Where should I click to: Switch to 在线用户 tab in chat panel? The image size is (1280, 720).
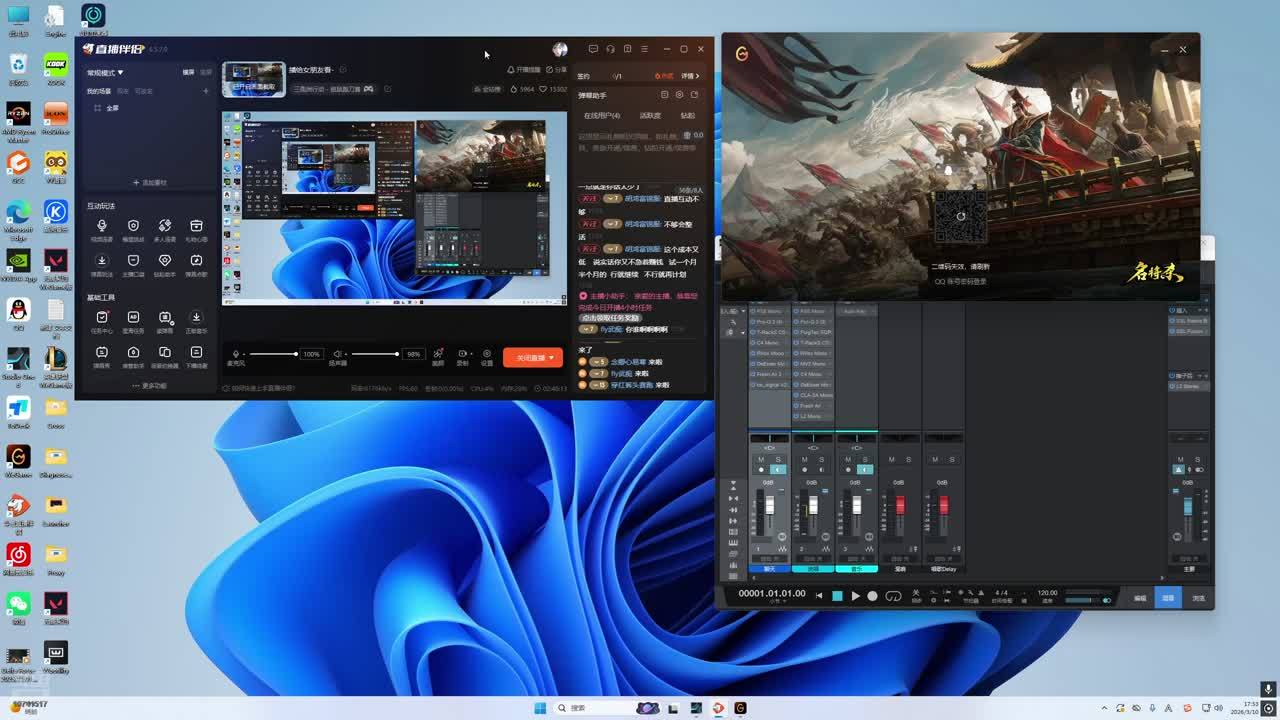coord(601,115)
